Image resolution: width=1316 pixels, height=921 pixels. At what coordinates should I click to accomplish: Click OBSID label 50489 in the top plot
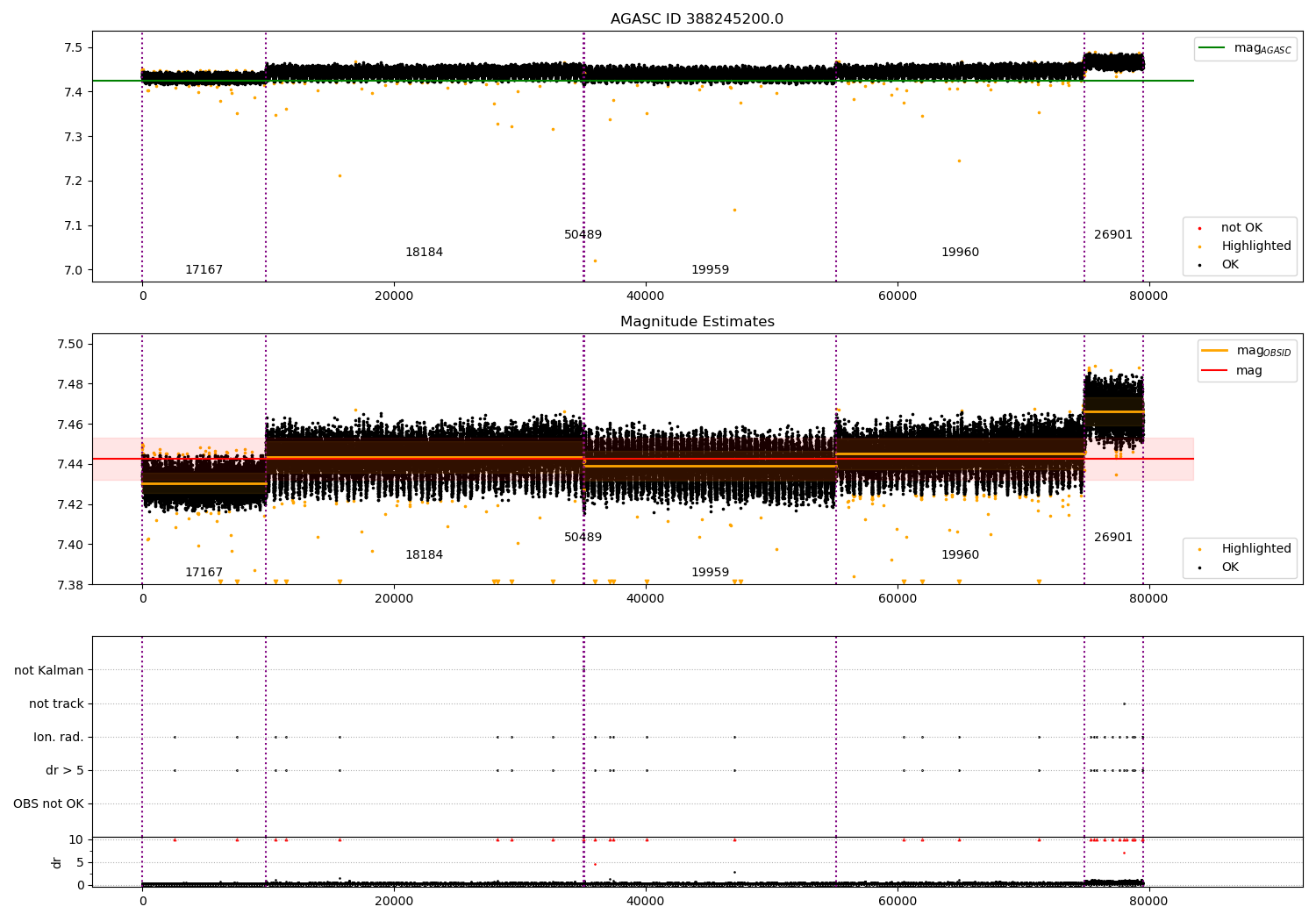point(583,235)
